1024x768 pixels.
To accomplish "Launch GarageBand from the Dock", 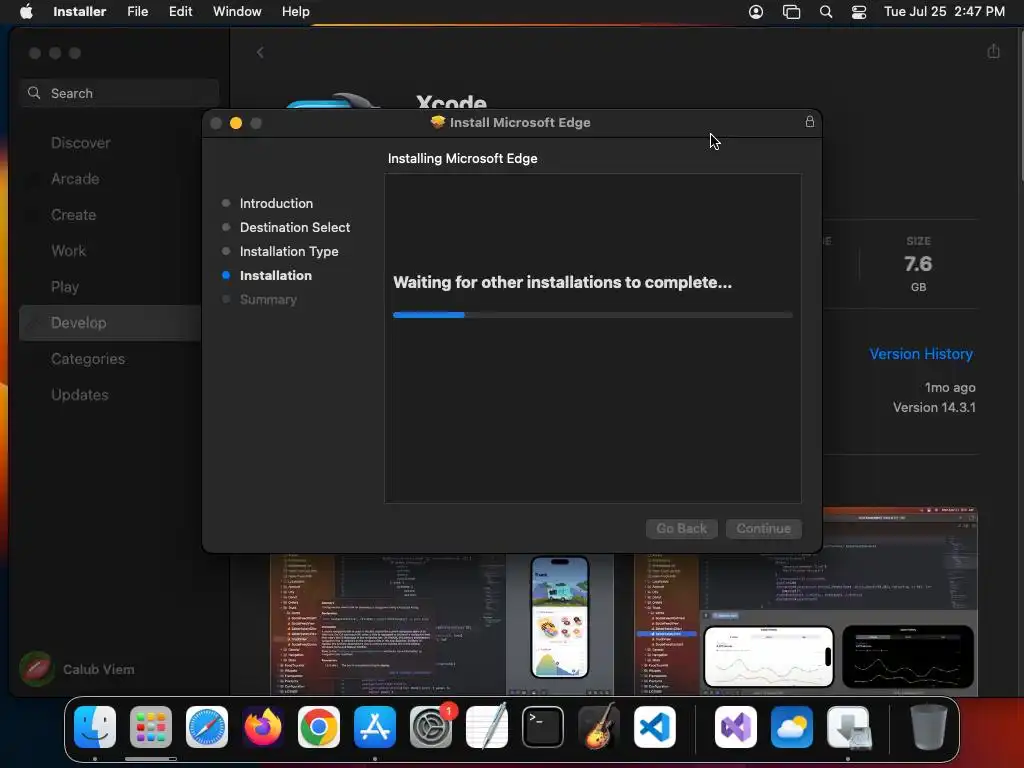I will (x=599, y=727).
